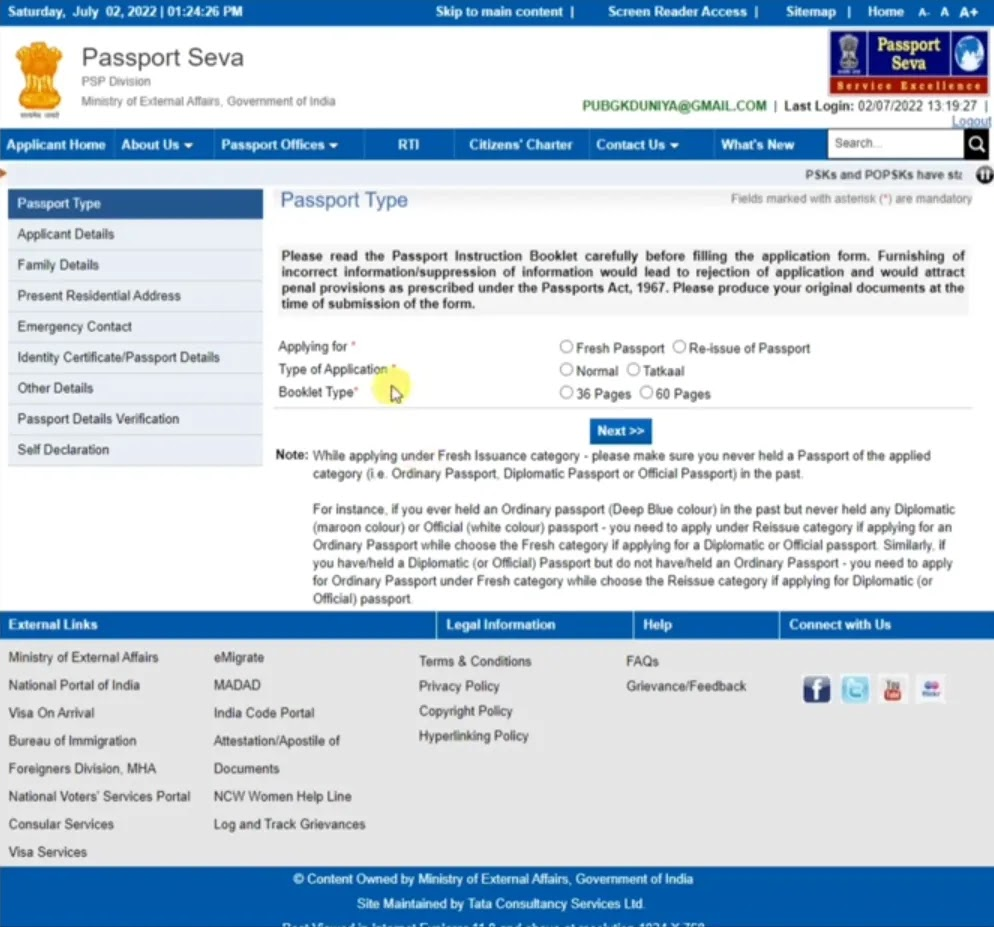Image resolution: width=994 pixels, height=927 pixels.
Task: Click the Twitter bird icon
Action: [854, 689]
